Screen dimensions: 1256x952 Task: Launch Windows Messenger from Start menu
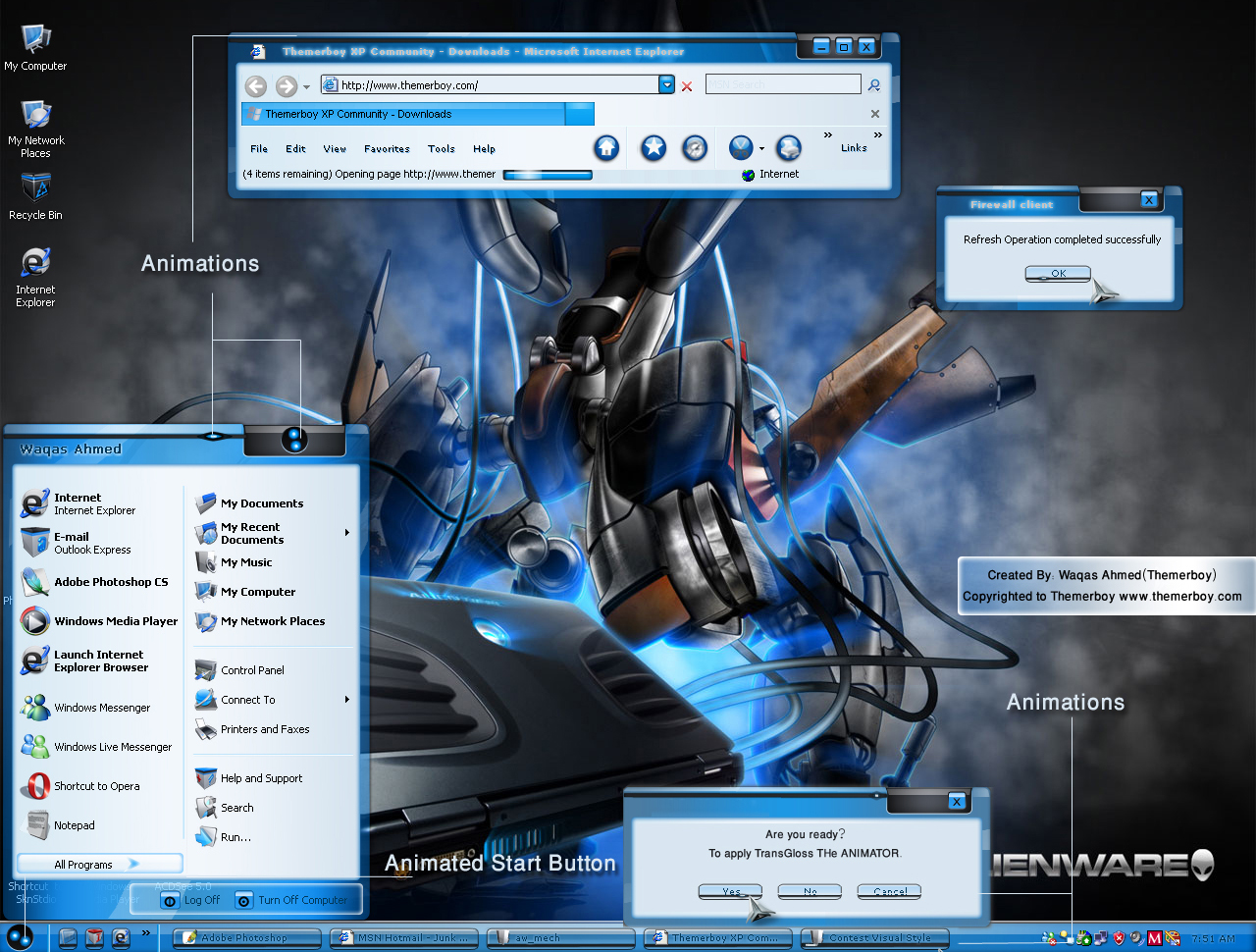click(x=86, y=707)
